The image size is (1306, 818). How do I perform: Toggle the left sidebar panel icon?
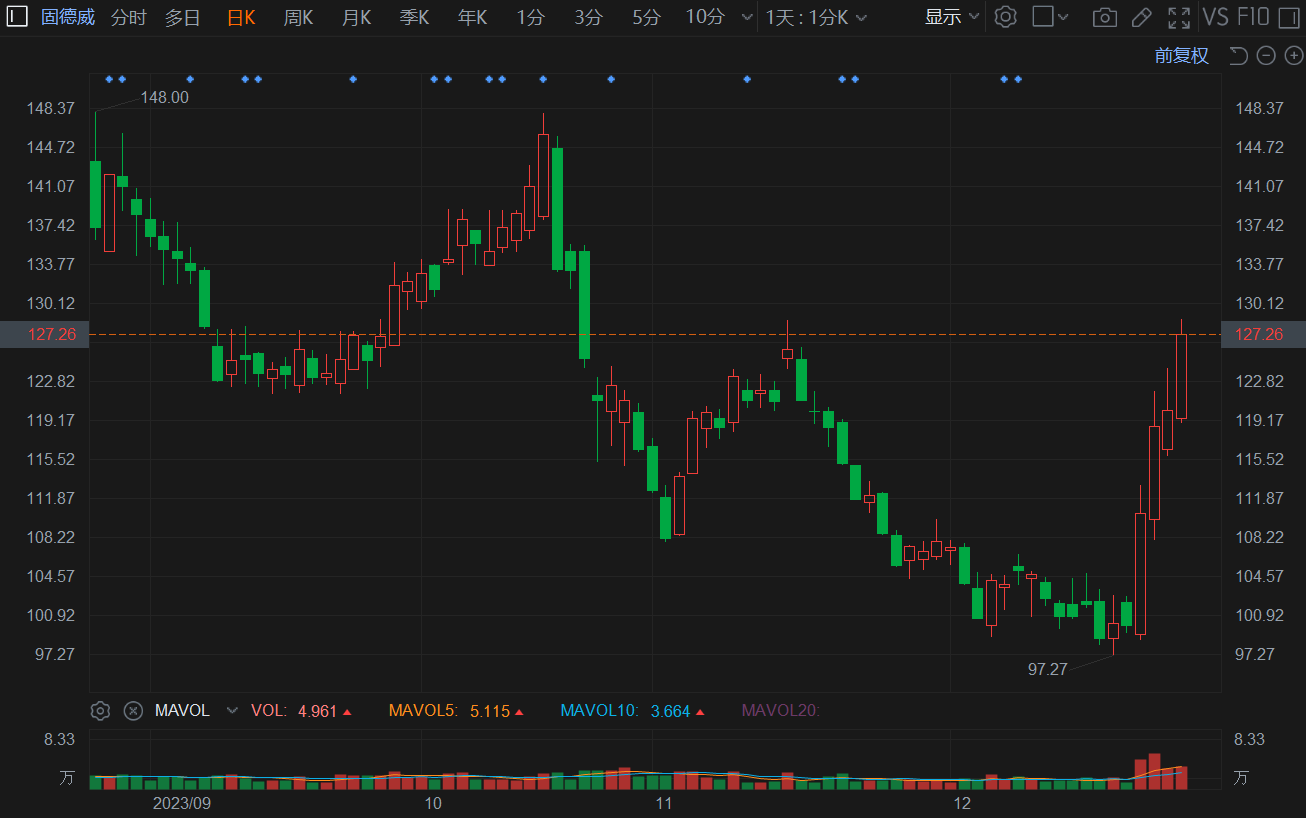point(17,17)
